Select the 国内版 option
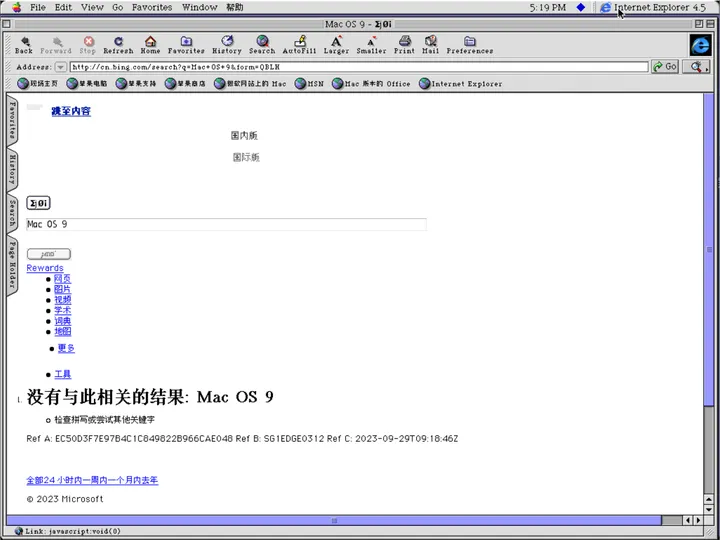The width and height of the screenshot is (720, 540). (244, 135)
